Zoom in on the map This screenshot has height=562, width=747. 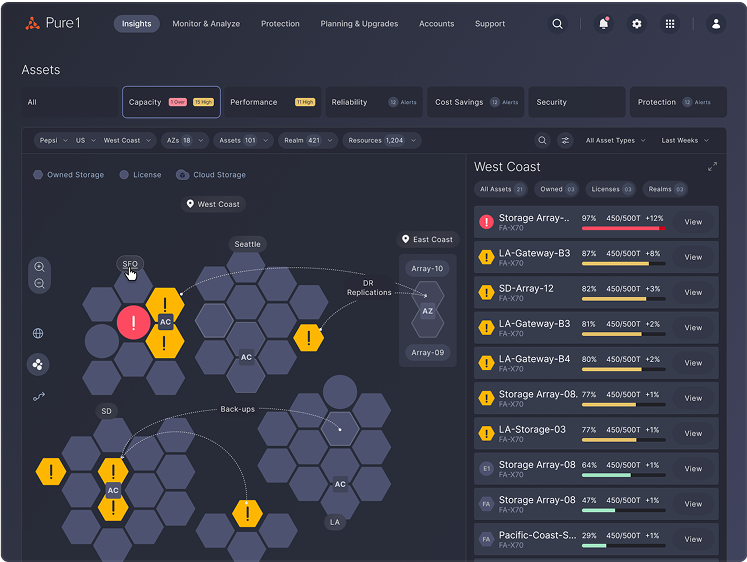[39, 267]
